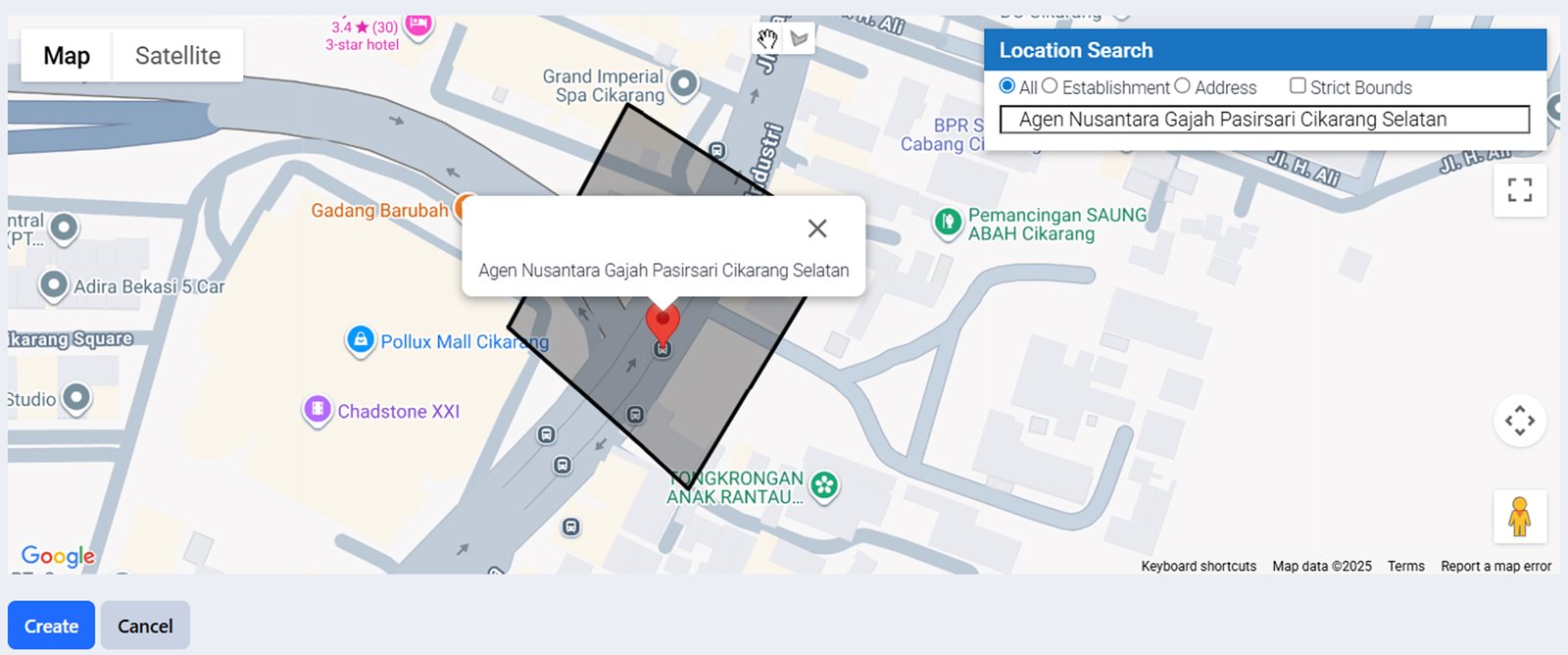Click the Create button

(50, 625)
